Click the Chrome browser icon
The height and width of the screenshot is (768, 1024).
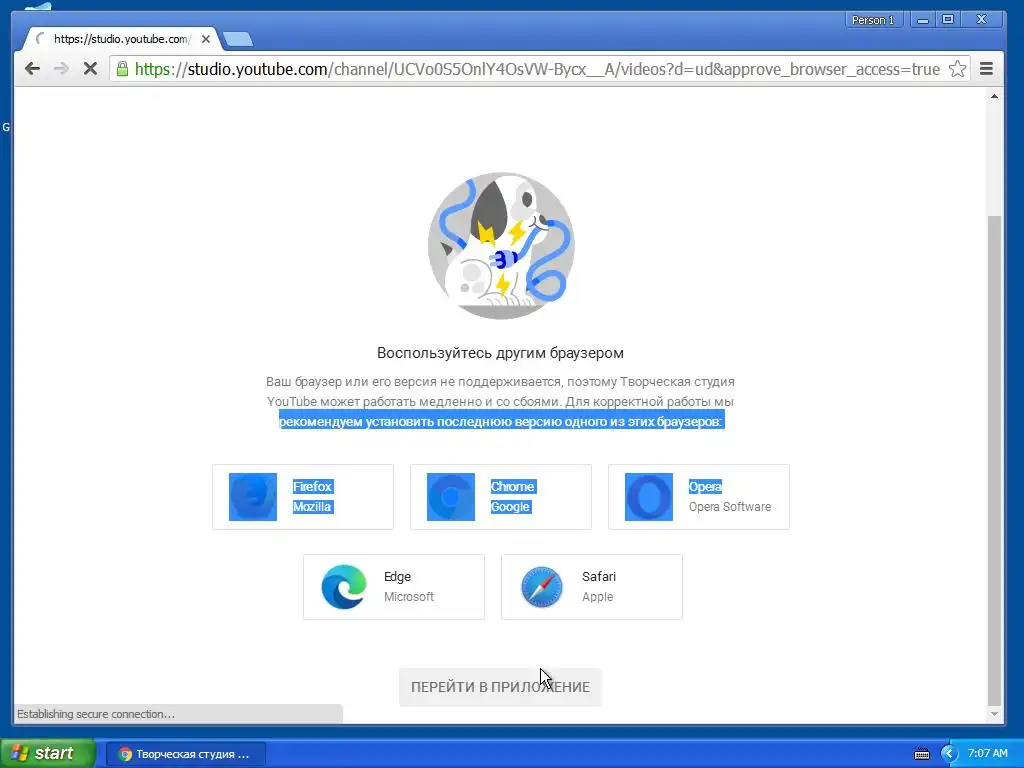pyautogui.click(x=451, y=497)
